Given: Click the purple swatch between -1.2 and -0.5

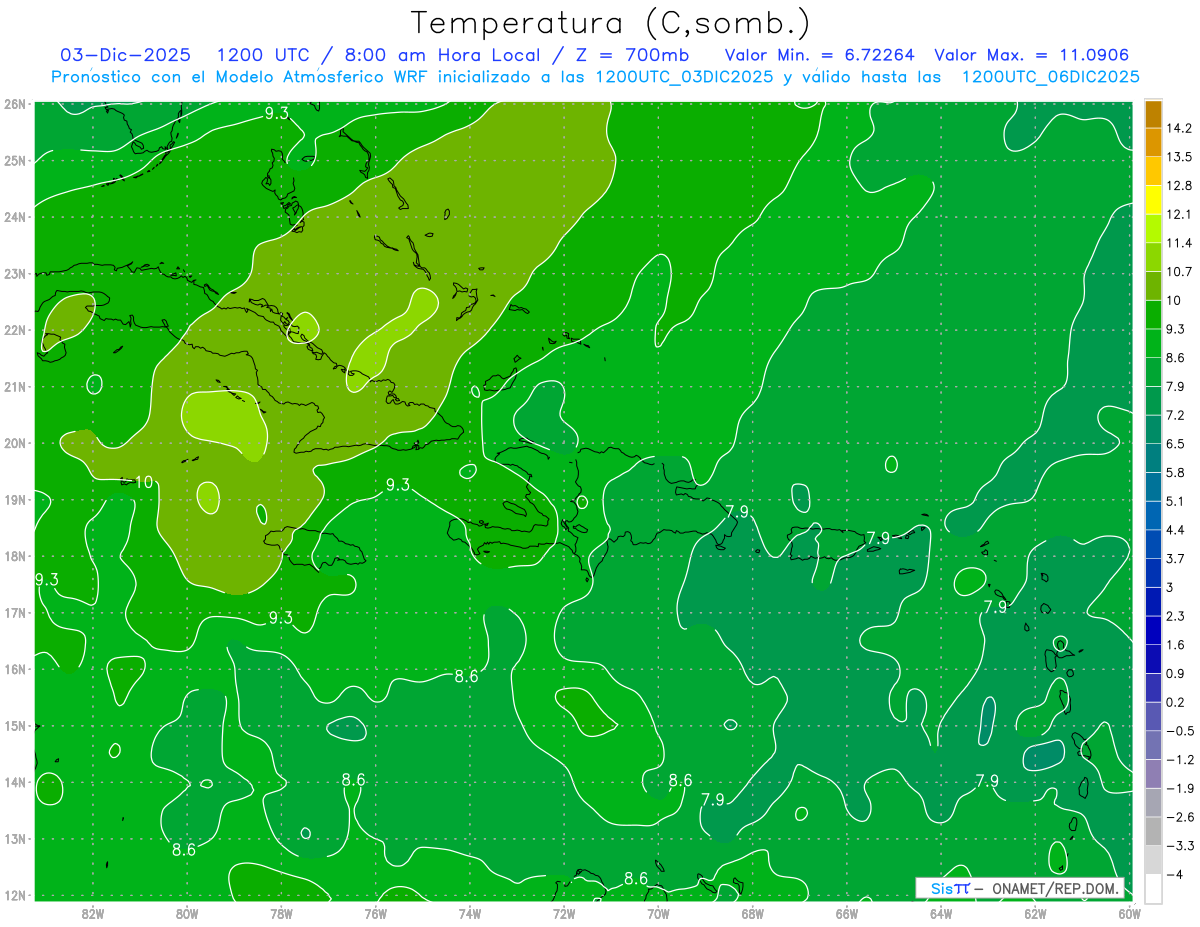Looking at the screenshot, I should (x=1153, y=744).
